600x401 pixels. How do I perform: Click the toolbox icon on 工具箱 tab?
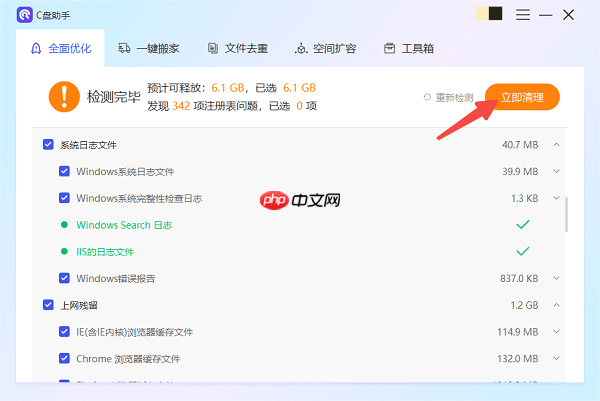point(390,48)
